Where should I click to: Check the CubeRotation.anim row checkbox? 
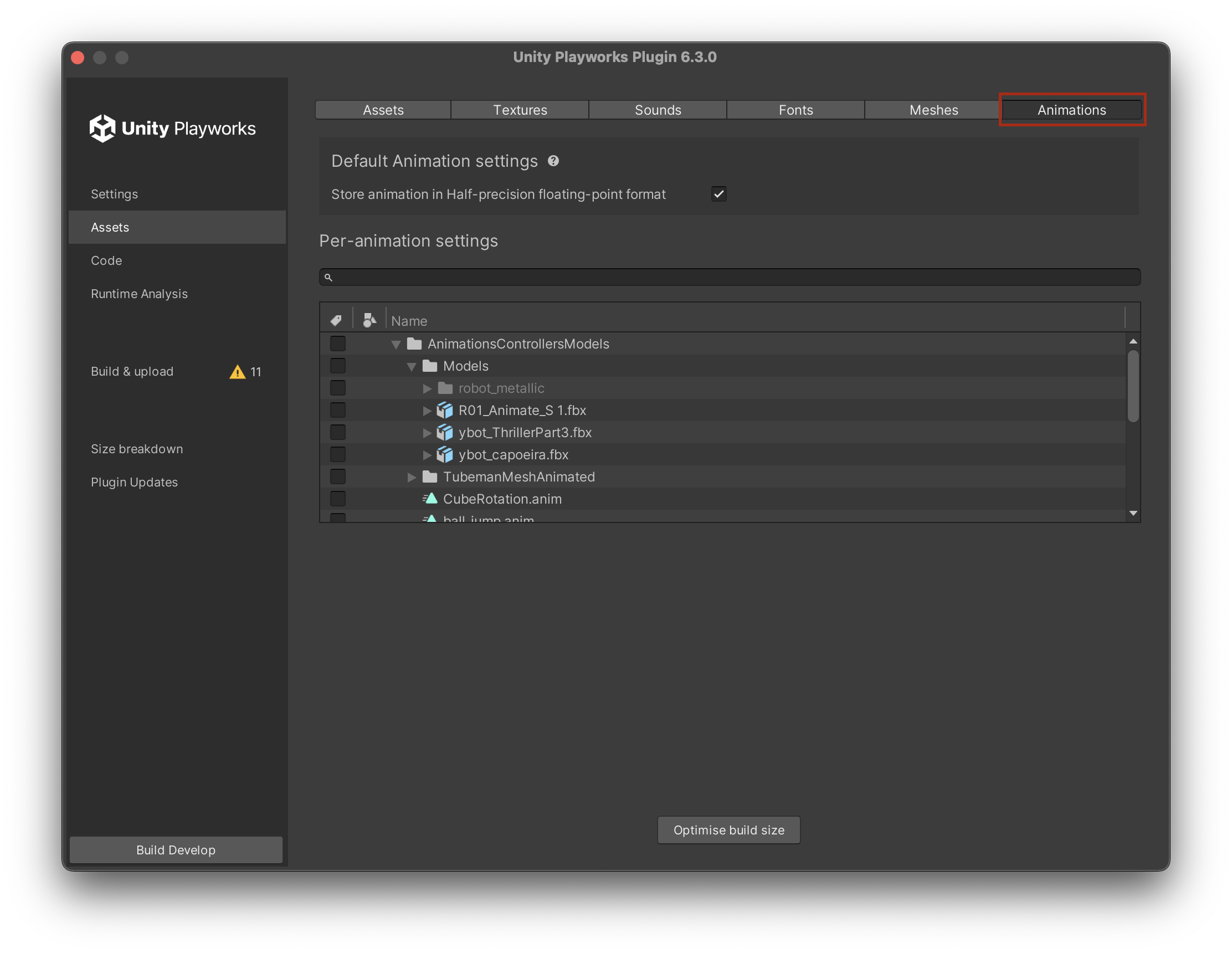[x=338, y=499]
